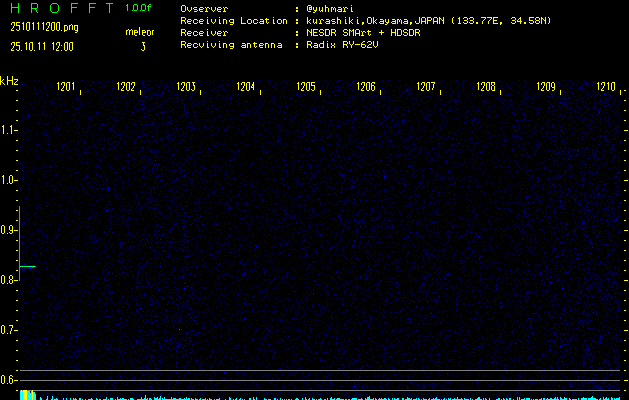Select the filename 2510111200.png
629x400 pixels.
click(x=45, y=27)
